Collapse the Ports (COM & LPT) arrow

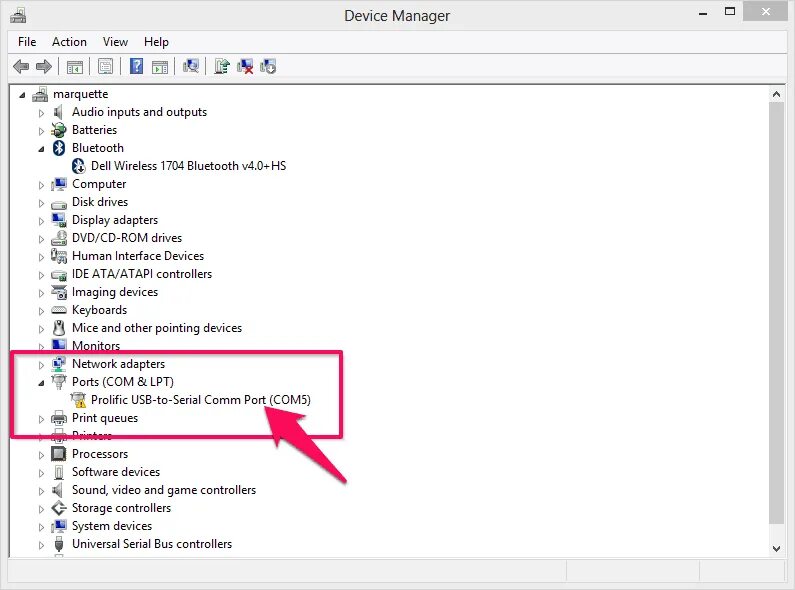pos(42,383)
